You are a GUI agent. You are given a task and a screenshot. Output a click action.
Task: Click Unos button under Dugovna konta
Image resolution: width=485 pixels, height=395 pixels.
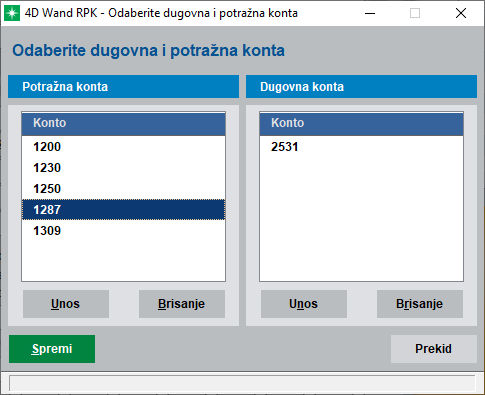point(304,304)
